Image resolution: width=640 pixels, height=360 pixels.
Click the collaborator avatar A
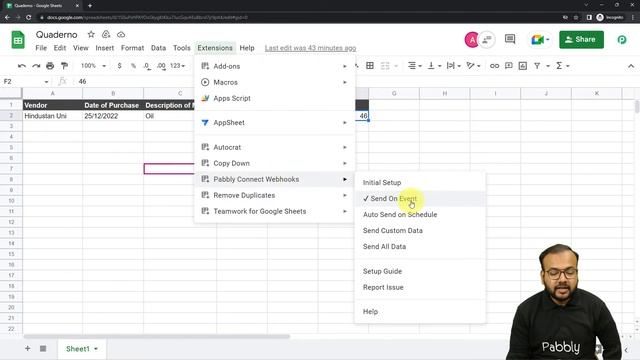point(472,40)
